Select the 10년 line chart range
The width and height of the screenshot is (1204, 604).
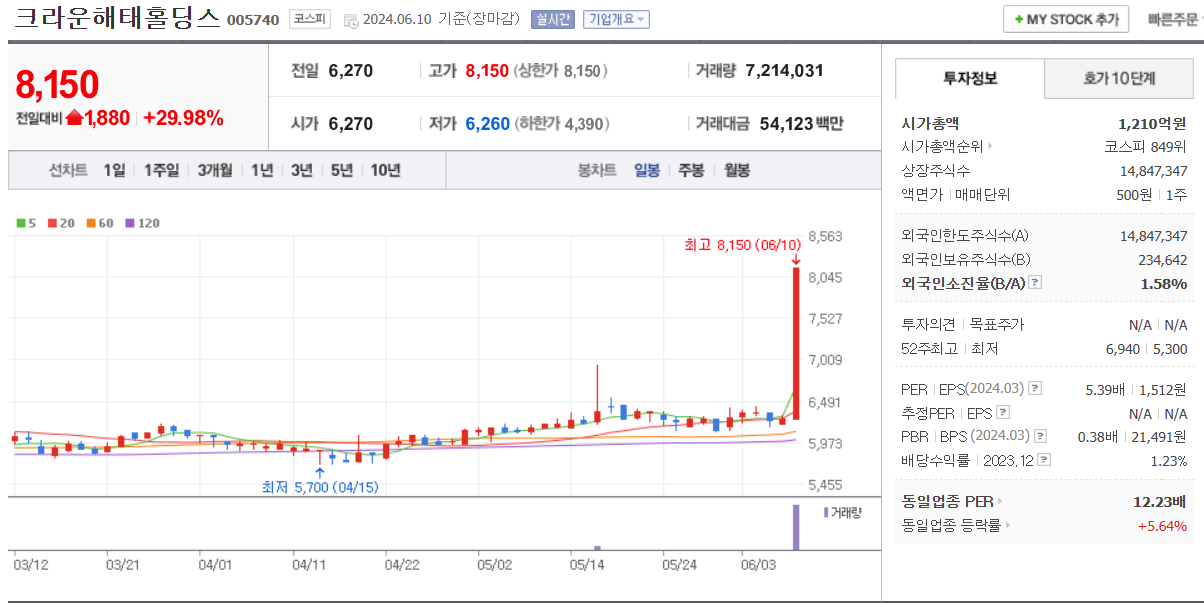385,170
